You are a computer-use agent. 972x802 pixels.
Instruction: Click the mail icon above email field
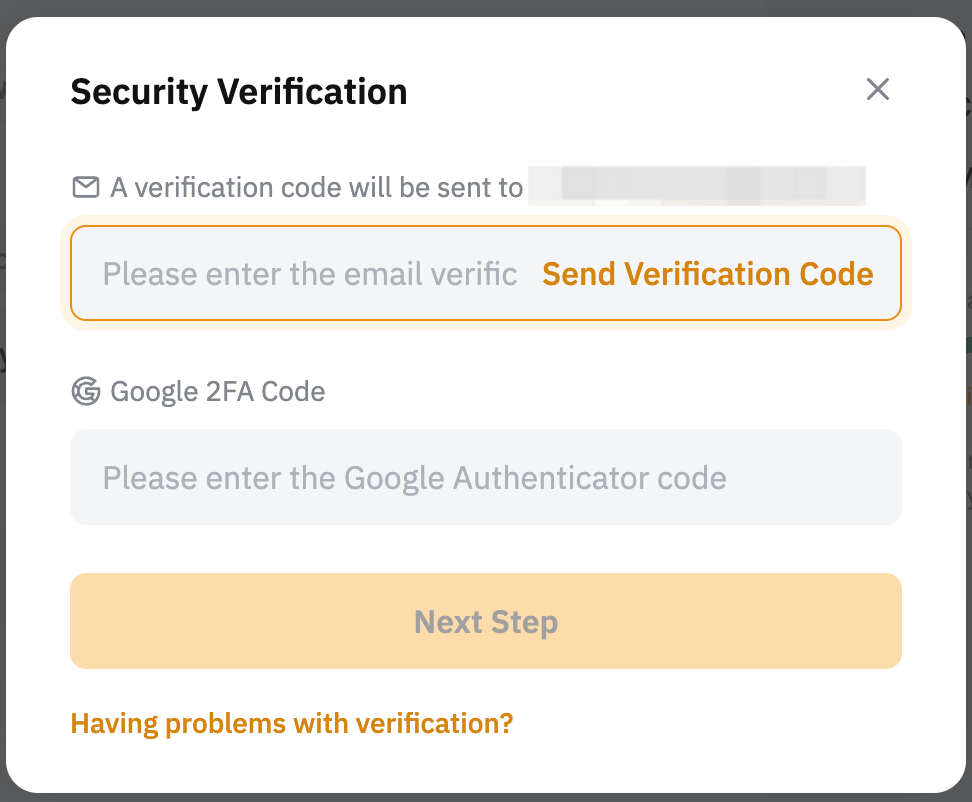coord(86,187)
